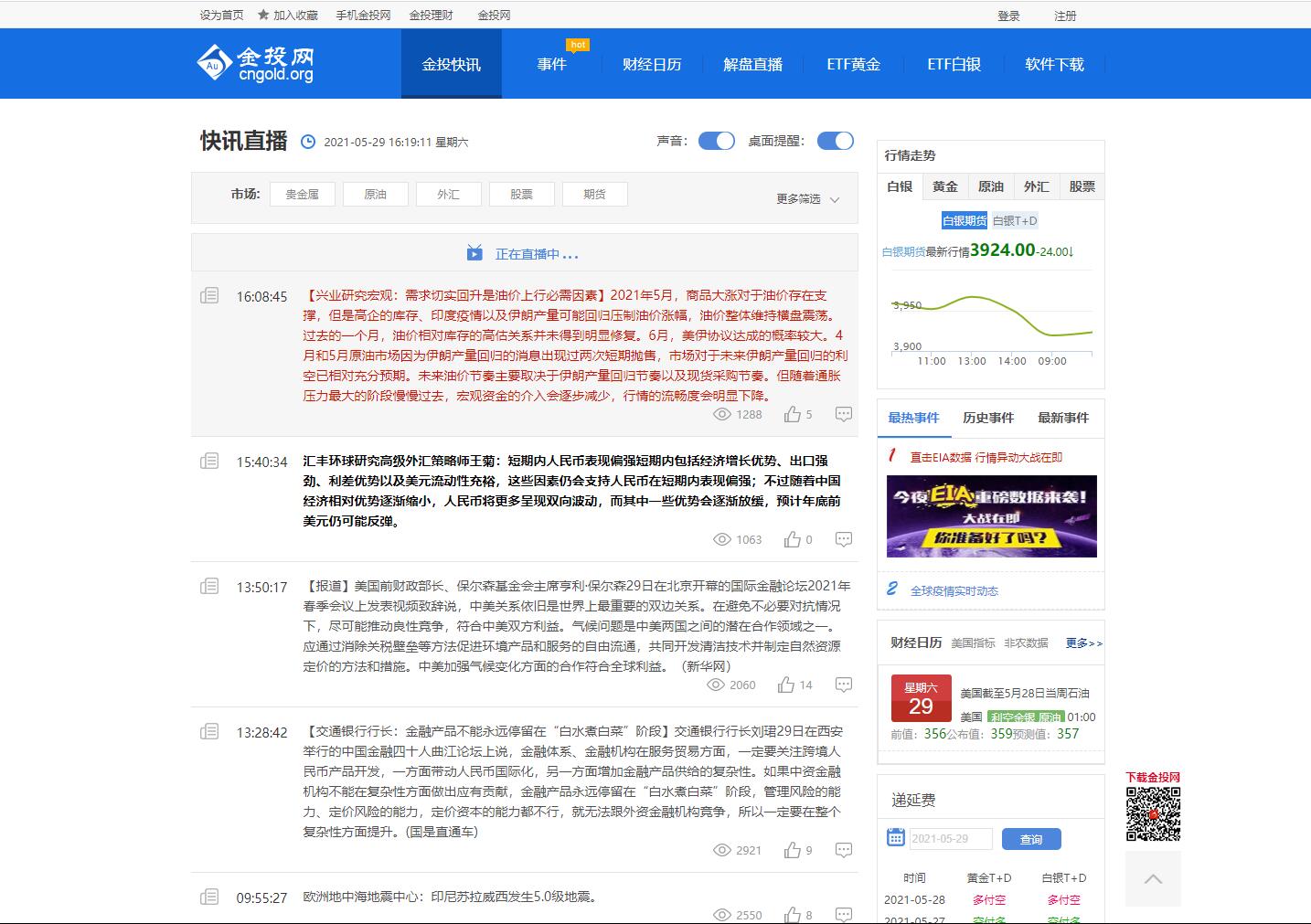The height and width of the screenshot is (924, 1311).
Task: Open the 全球疫情实时动态 link
Action: coord(954,590)
